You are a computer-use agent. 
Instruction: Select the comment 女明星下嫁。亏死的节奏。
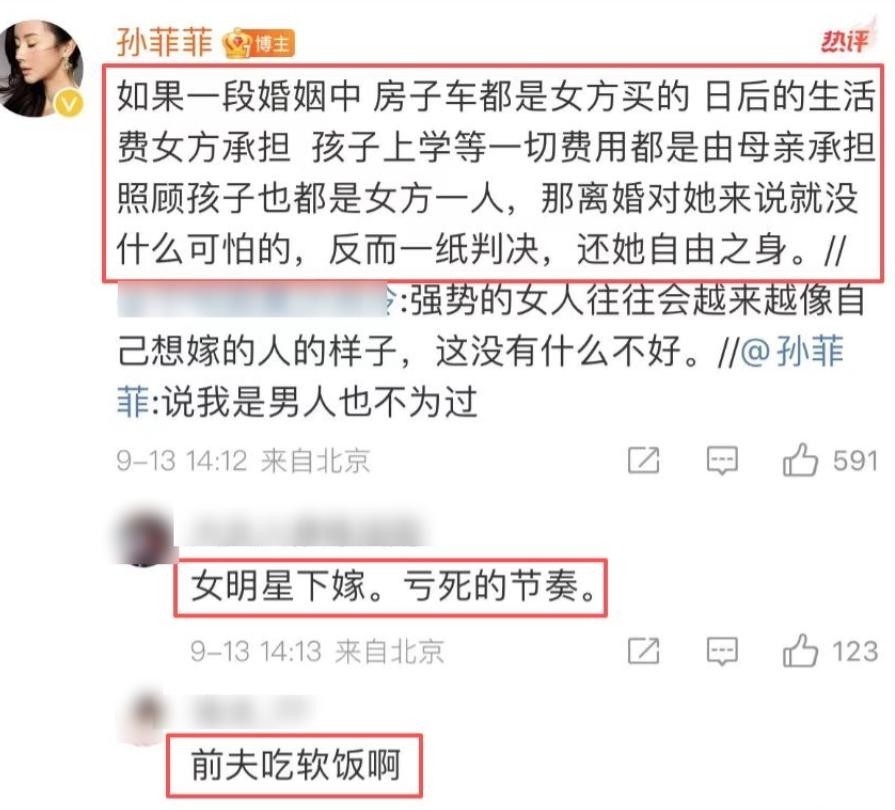390,587
